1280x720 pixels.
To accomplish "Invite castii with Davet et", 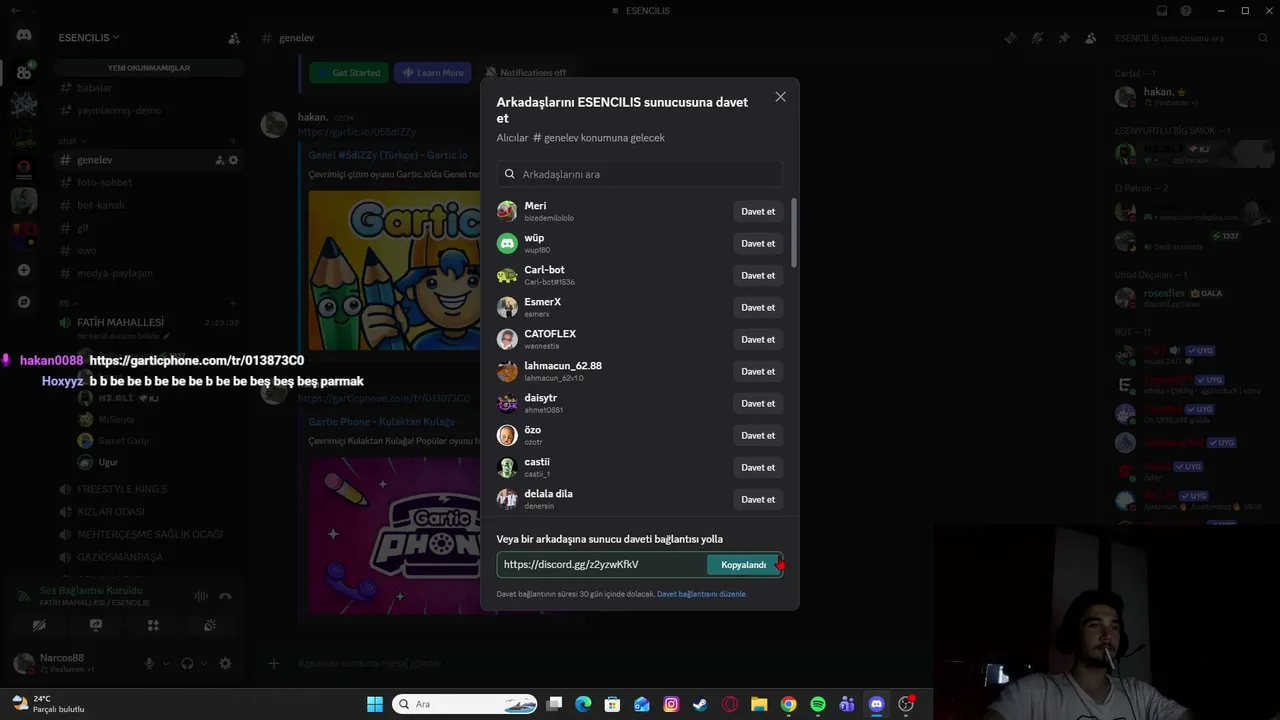I will pos(758,468).
